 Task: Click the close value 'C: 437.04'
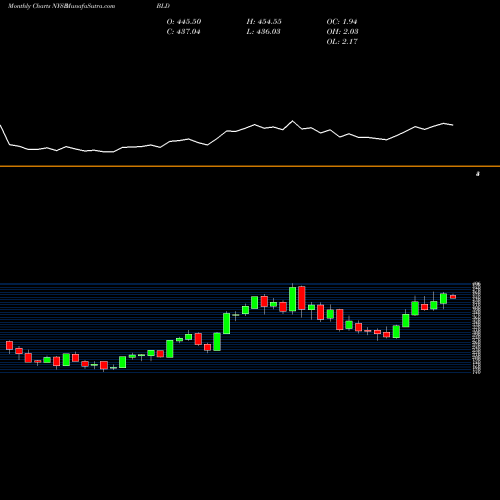183,32
